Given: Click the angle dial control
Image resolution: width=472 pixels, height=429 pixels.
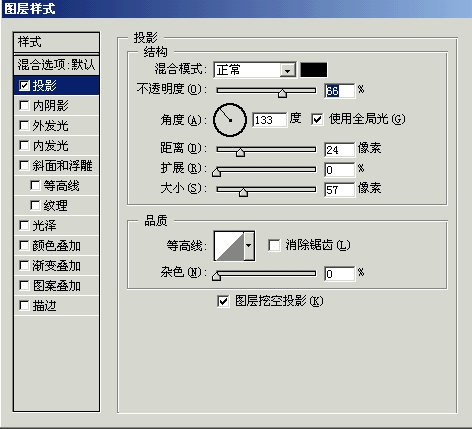Looking at the screenshot, I should pos(230,120).
